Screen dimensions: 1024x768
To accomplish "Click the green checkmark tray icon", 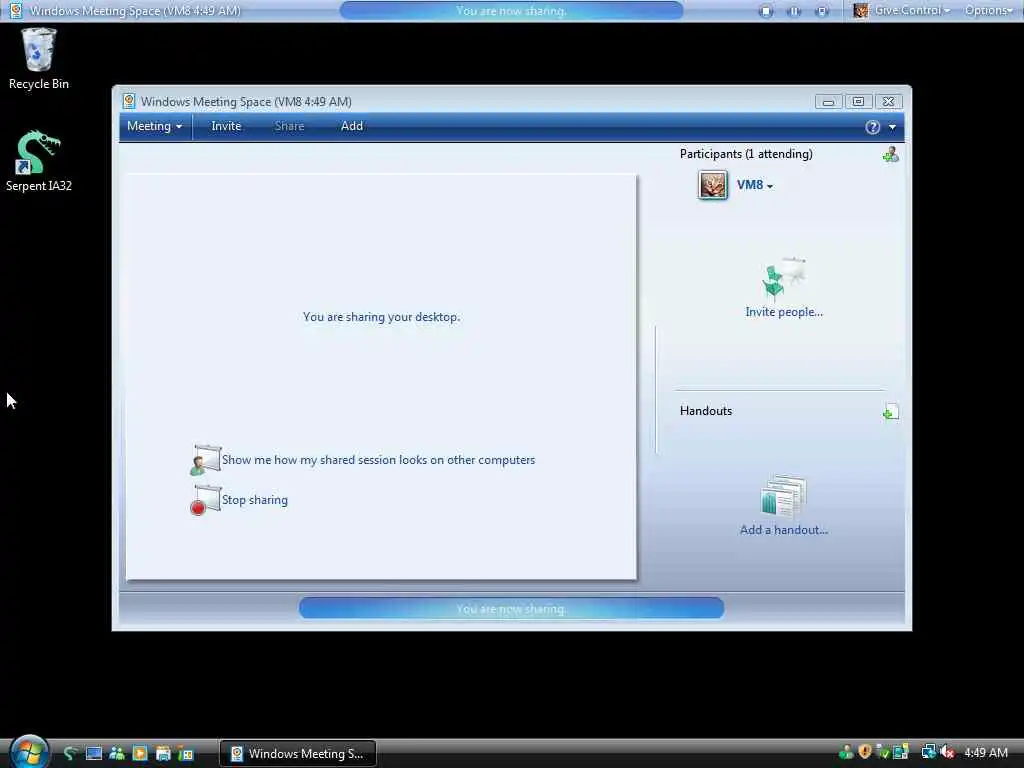I will 883,752.
